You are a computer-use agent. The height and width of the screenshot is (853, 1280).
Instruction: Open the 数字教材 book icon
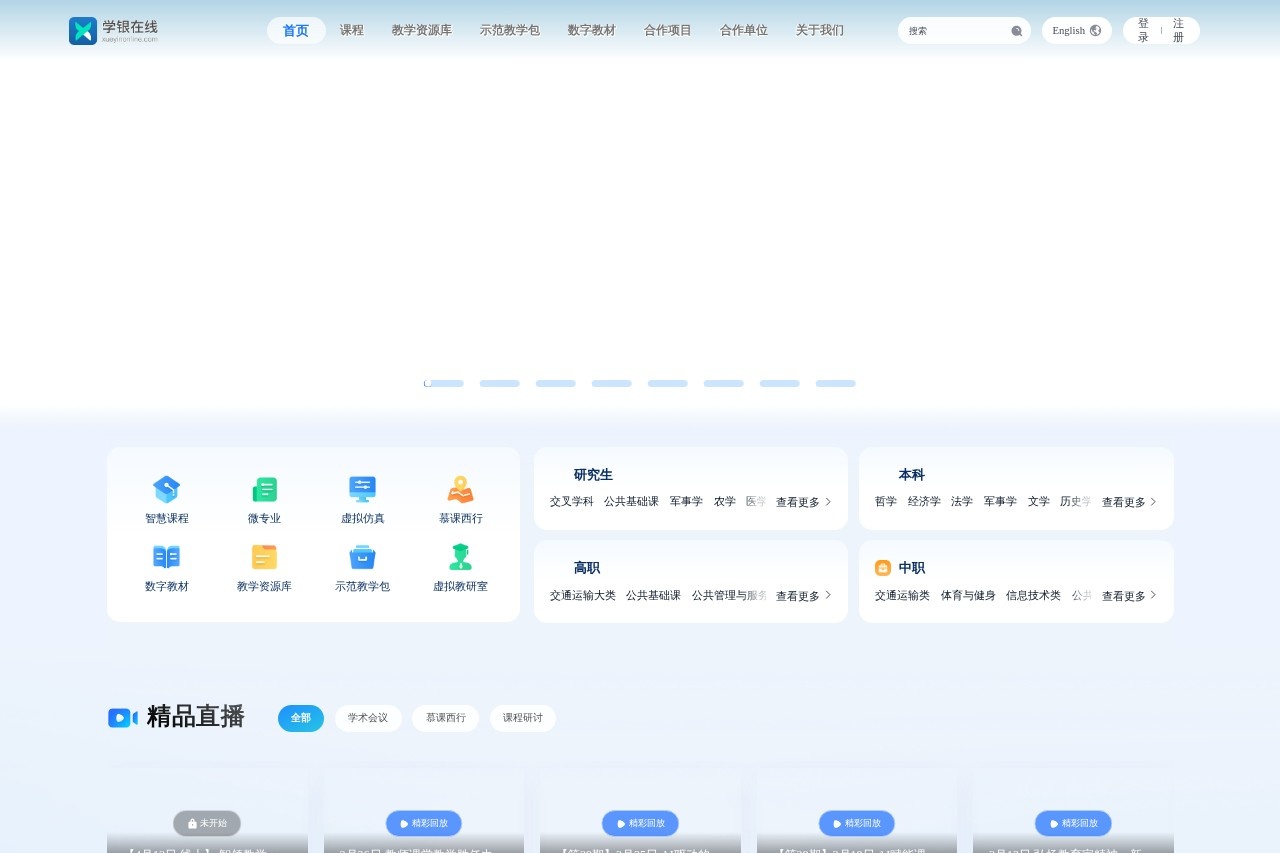pos(166,557)
